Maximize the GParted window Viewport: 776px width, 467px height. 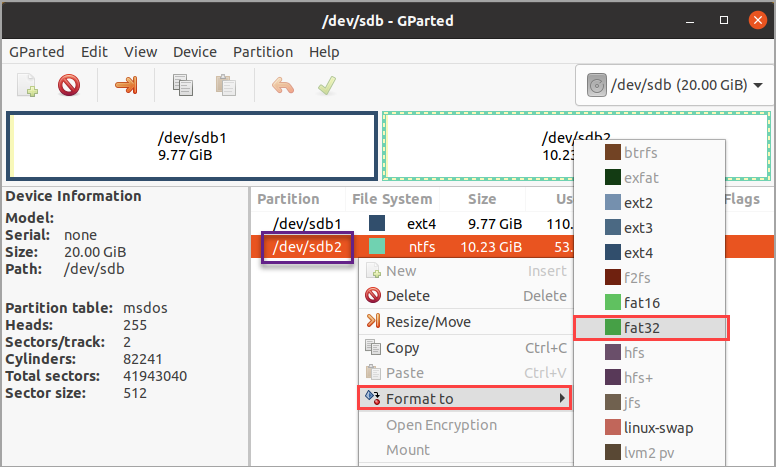(724, 20)
